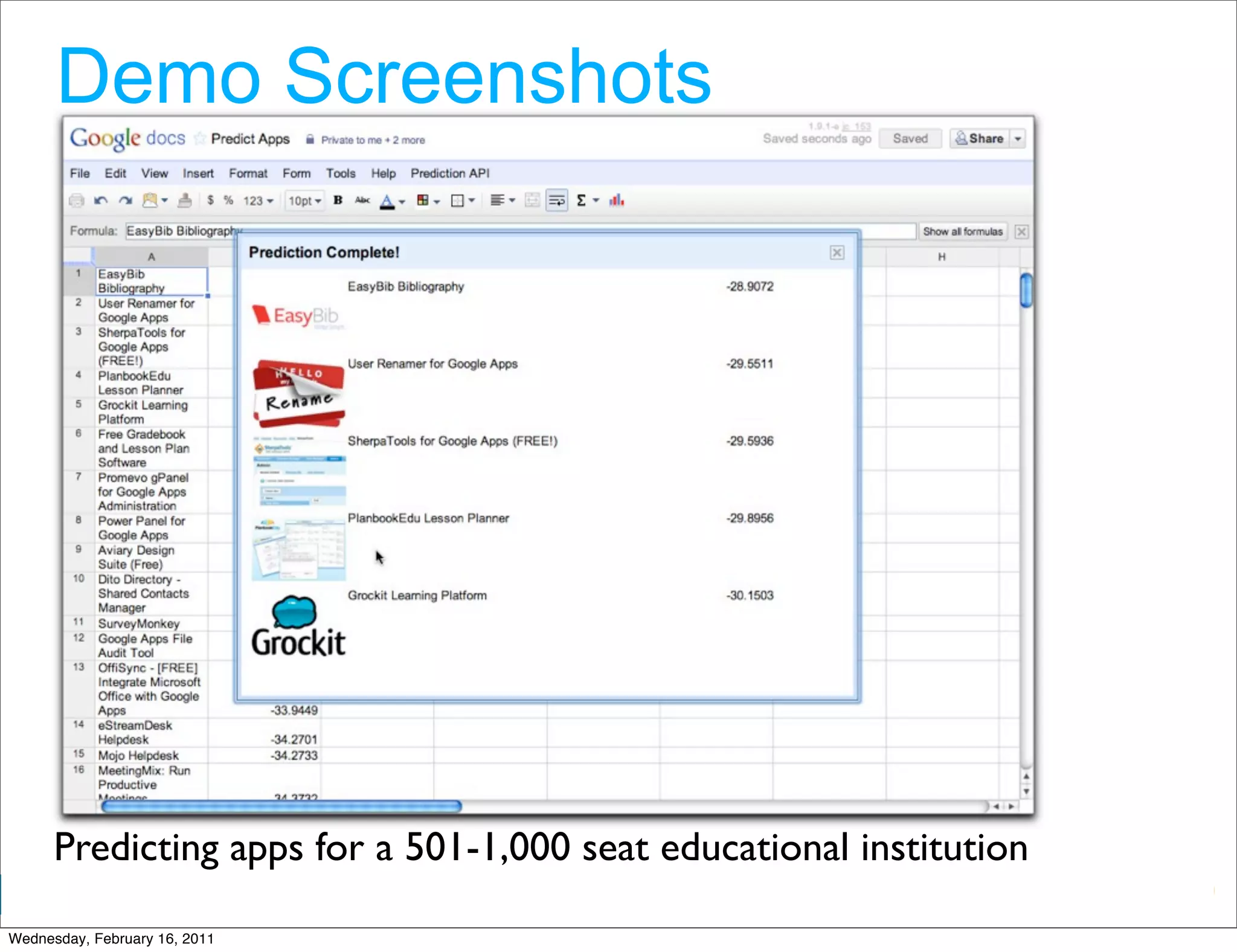The height and width of the screenshot is (952, 1237).
Task: Click the Paste clipboard icon
Action: 149,200
